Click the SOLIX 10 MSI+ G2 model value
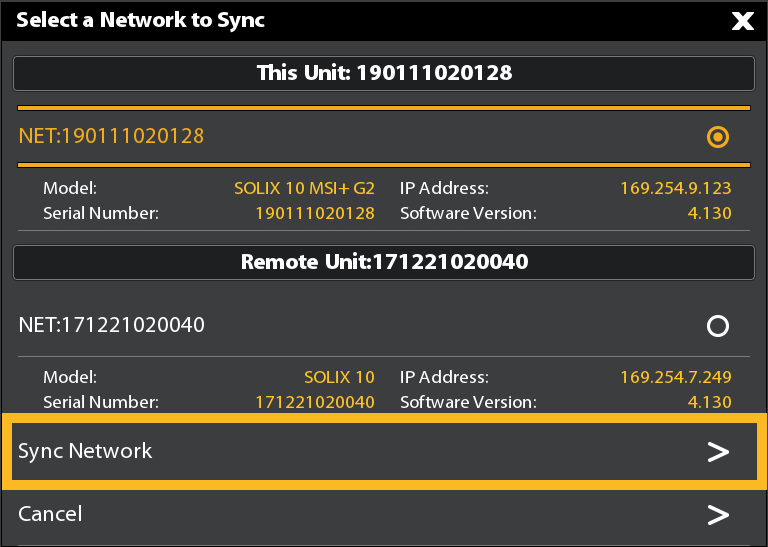768x547 pixels. pos(304,188)
